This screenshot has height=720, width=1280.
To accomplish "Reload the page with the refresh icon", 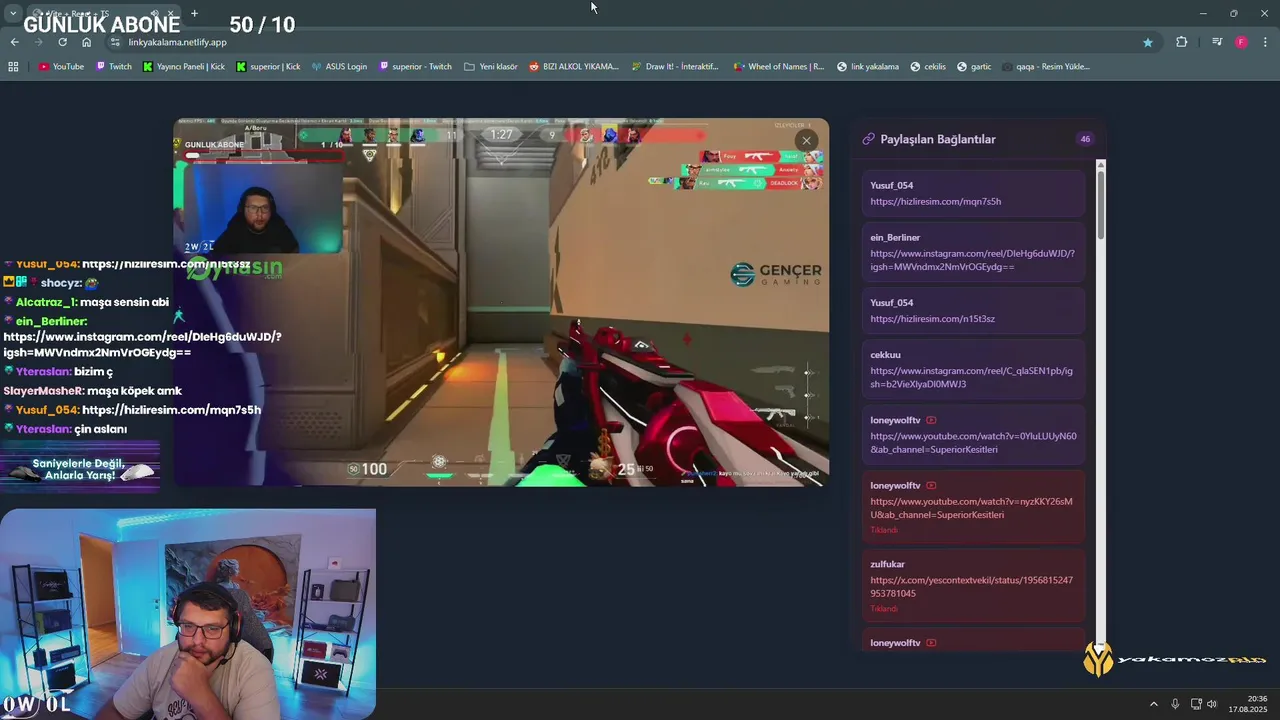I will pos(62,42).
